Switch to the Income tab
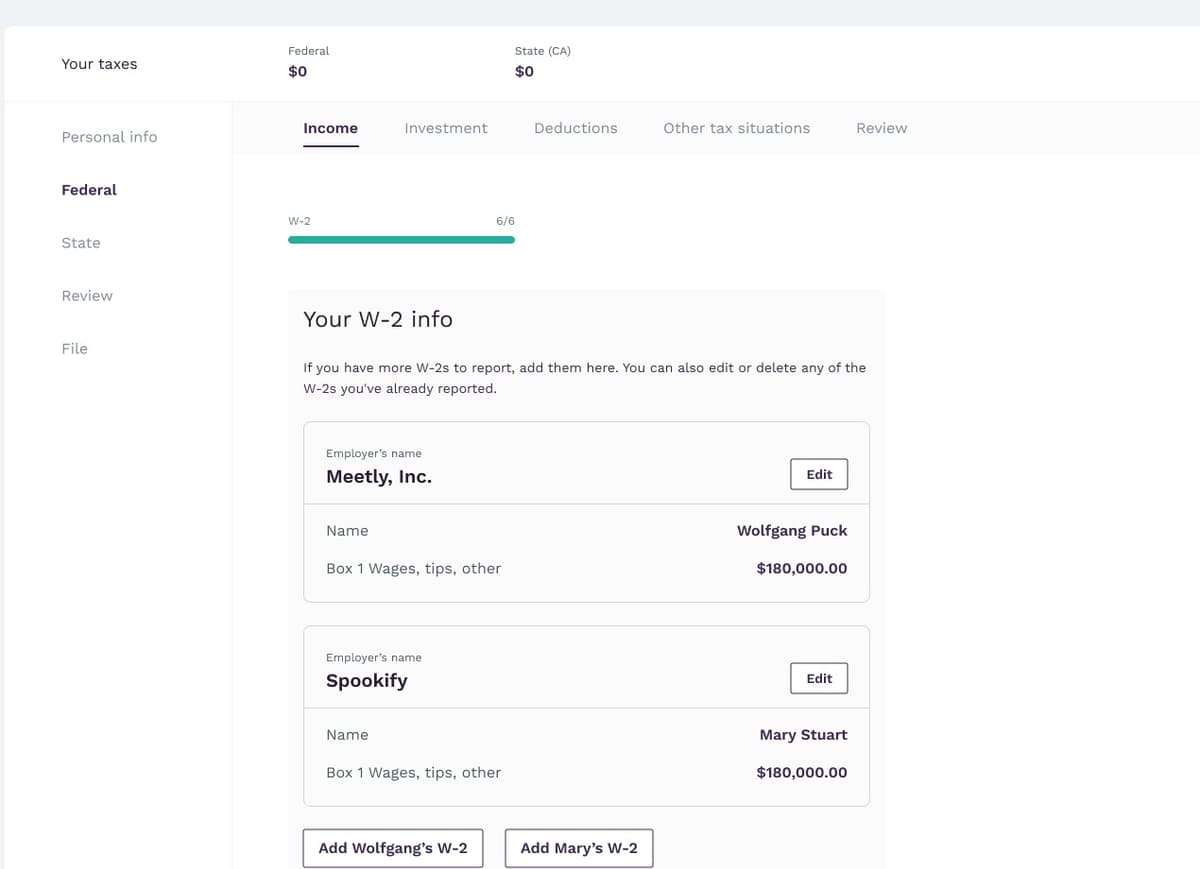 [x=330, y=128]
